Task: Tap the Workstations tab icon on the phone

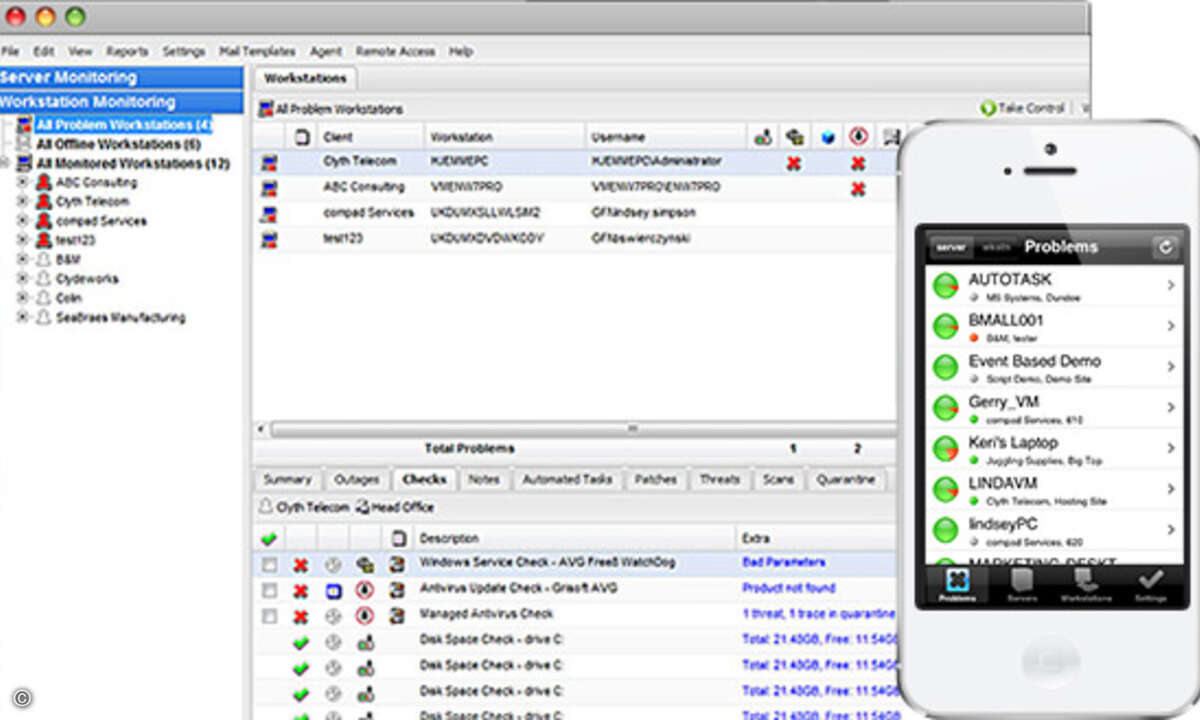Action: (1086, 581)
